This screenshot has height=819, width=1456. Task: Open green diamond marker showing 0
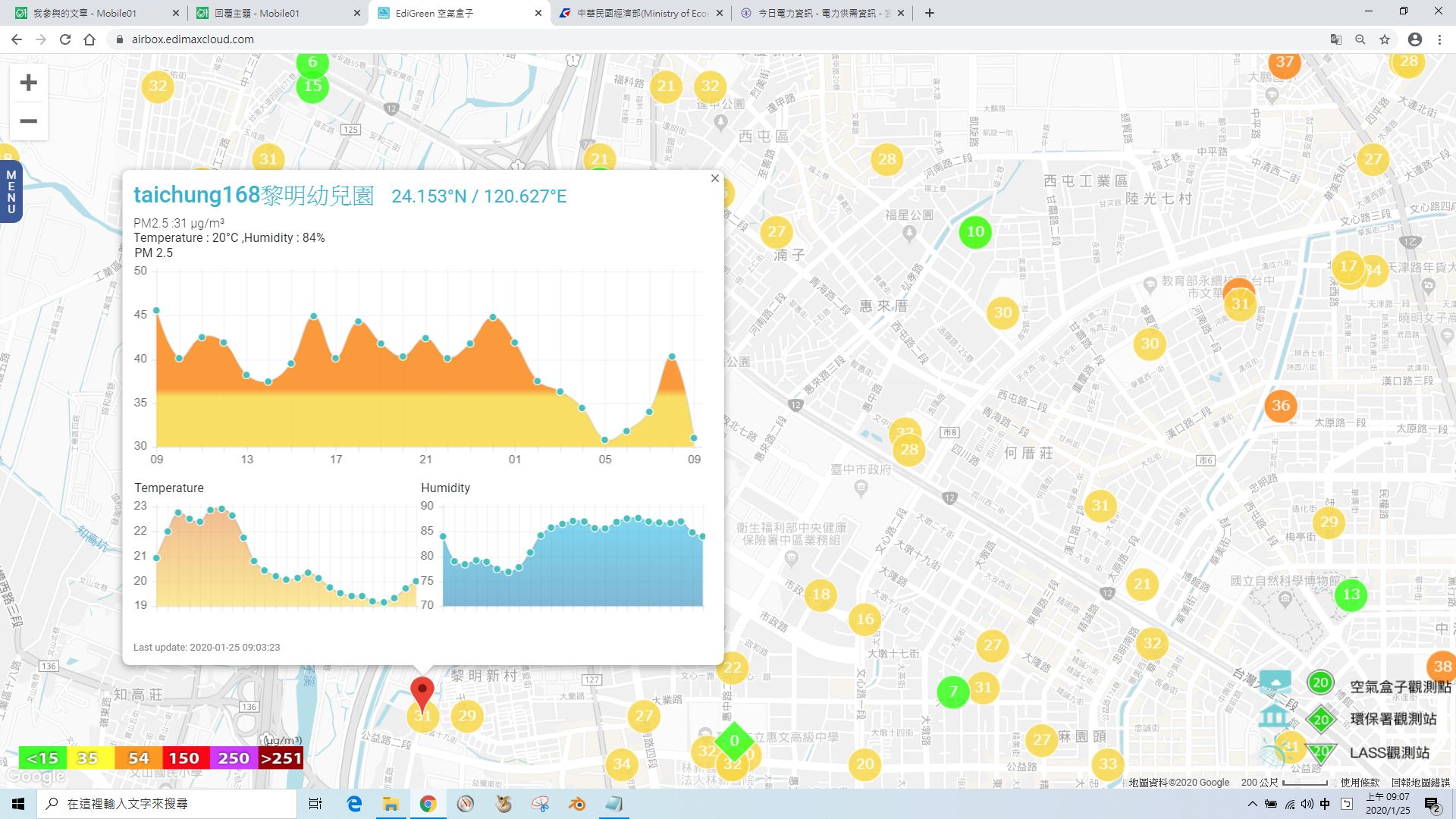point(733,741)
